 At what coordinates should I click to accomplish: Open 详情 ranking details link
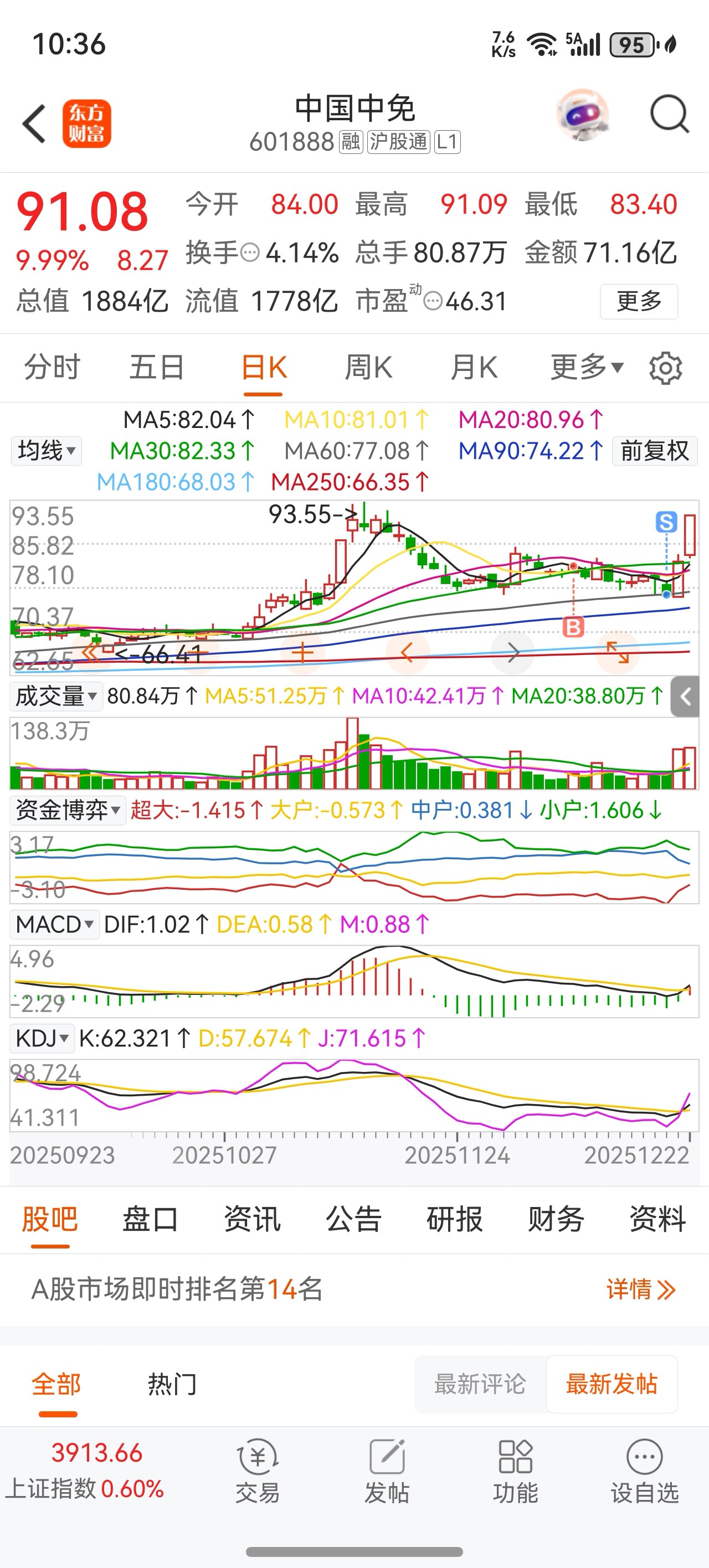tap(641, 1289)
